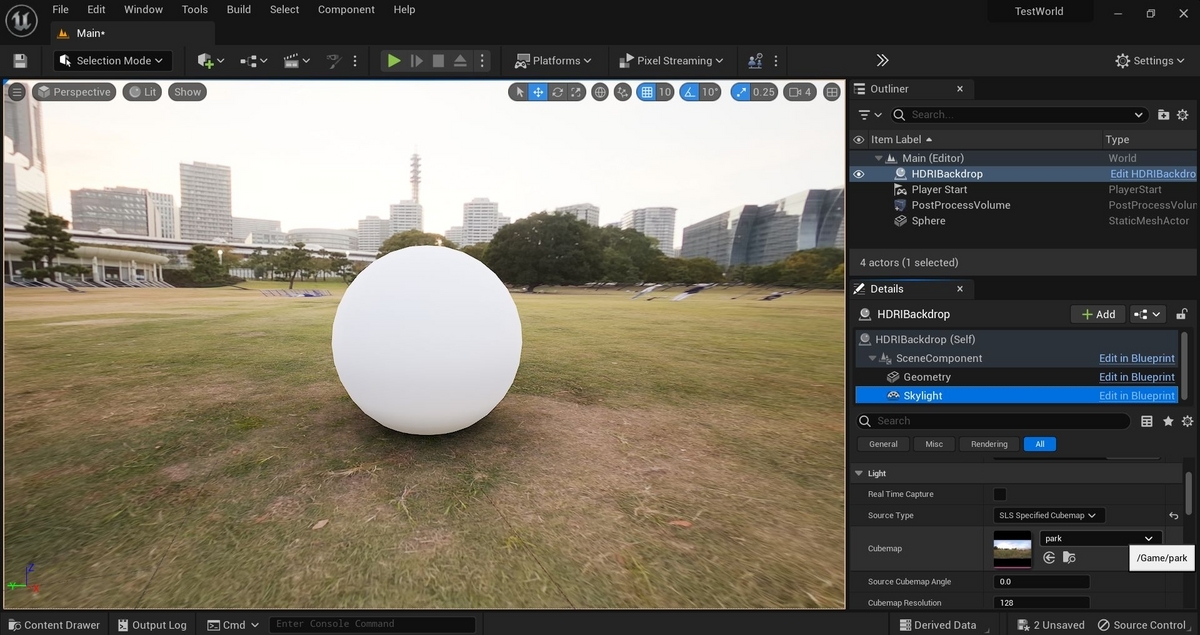Open Outliner settings gear icon
The image size is (1200, 635).
click(1183, 115)
